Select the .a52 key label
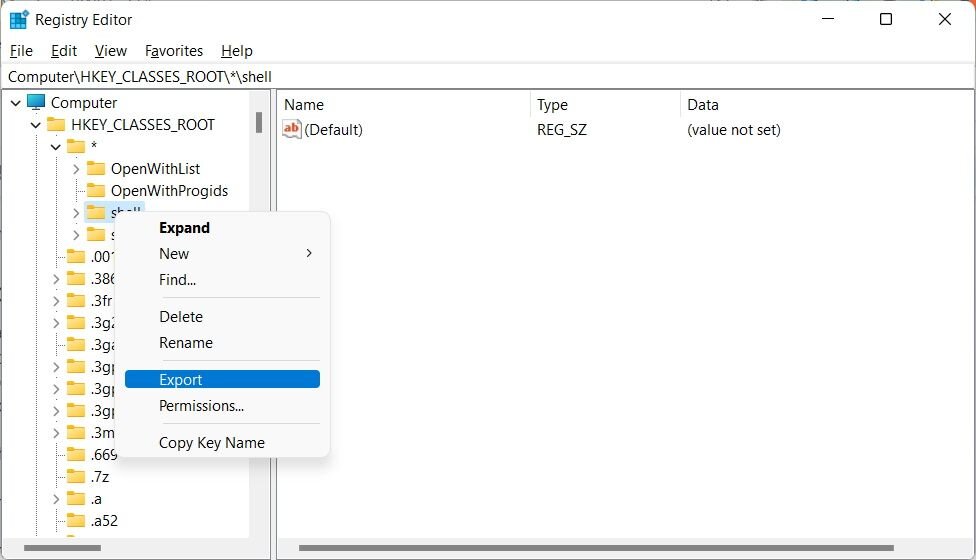Image resolution: width=976 pixels, height=560 pixels. click(x=104, y=520)
